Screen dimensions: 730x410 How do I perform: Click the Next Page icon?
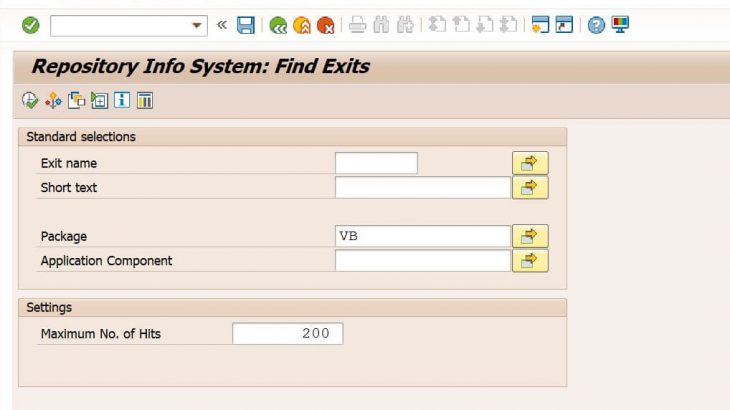click(x=485, y=24)
